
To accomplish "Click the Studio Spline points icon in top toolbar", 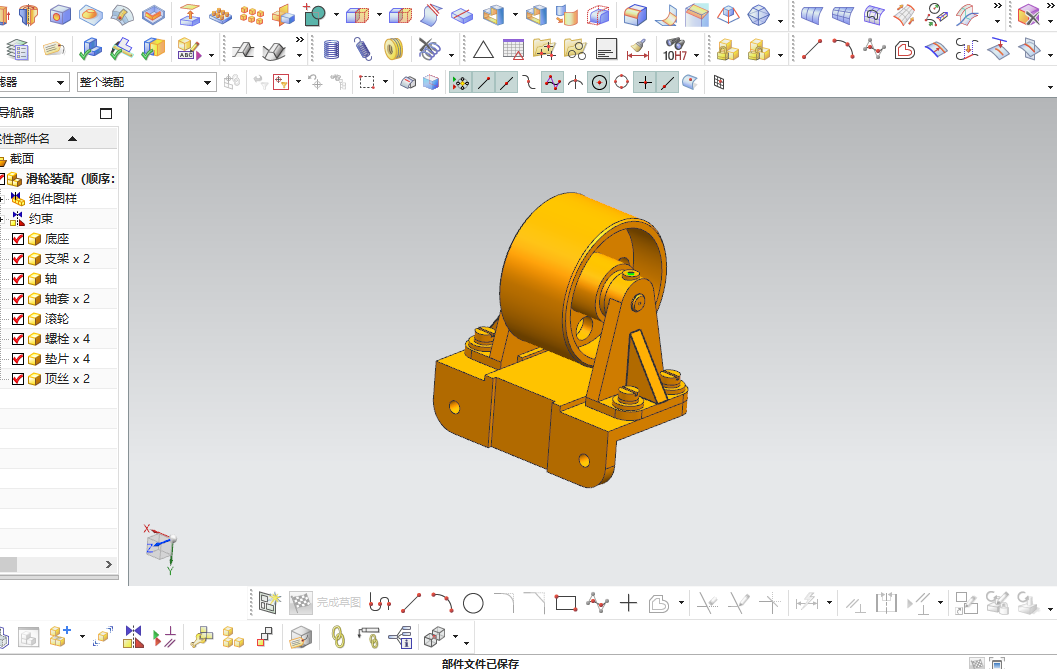I will (x=874, y=49).
